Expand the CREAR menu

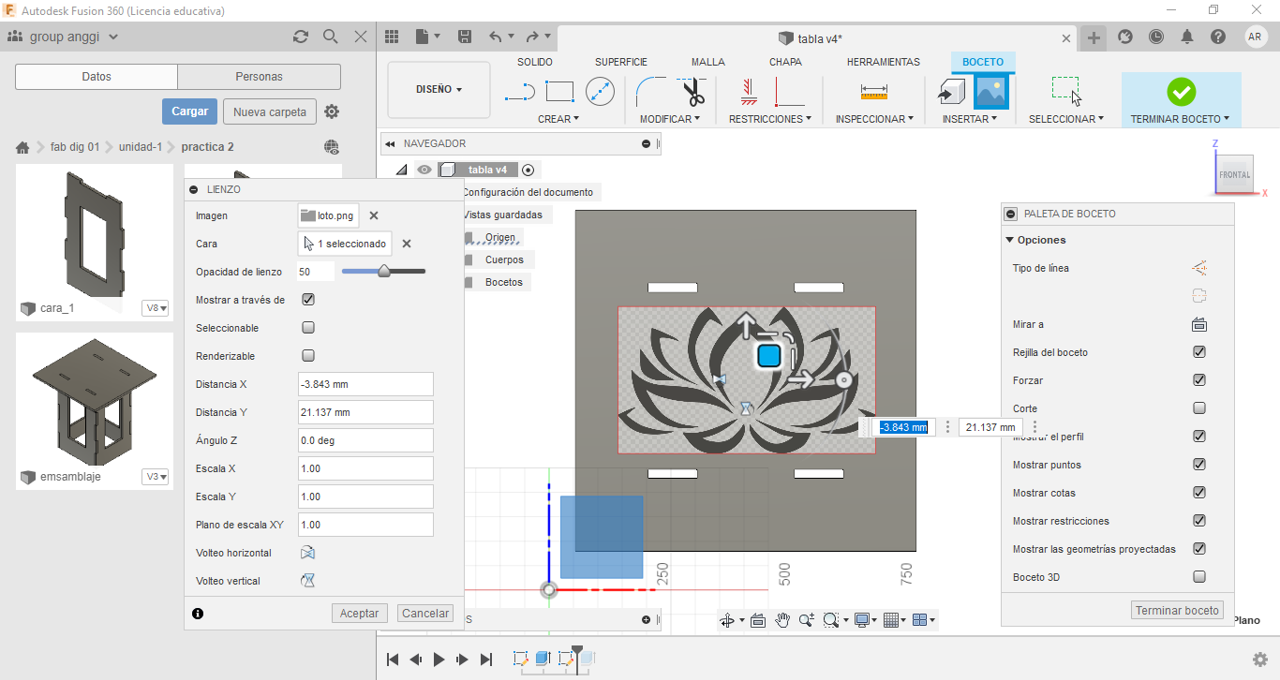[x=558, y=119]
